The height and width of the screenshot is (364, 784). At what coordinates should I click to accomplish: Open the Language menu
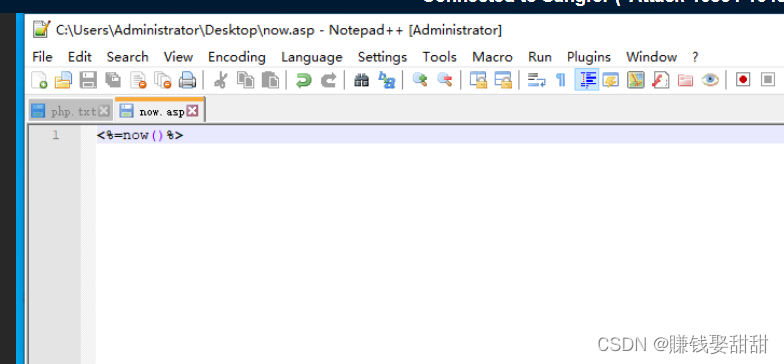pos(312,57)
